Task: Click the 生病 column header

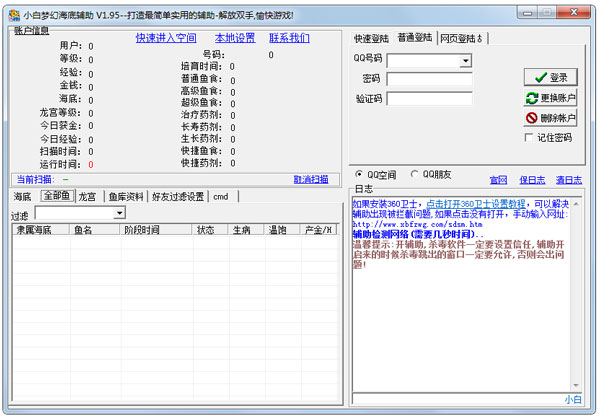Action: coord(245,230)
